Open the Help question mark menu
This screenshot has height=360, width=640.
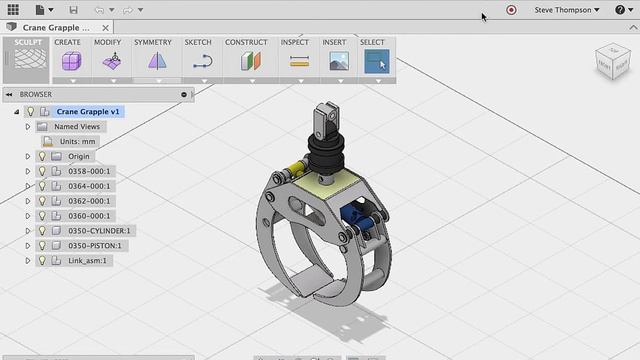[x=624, y=10]
